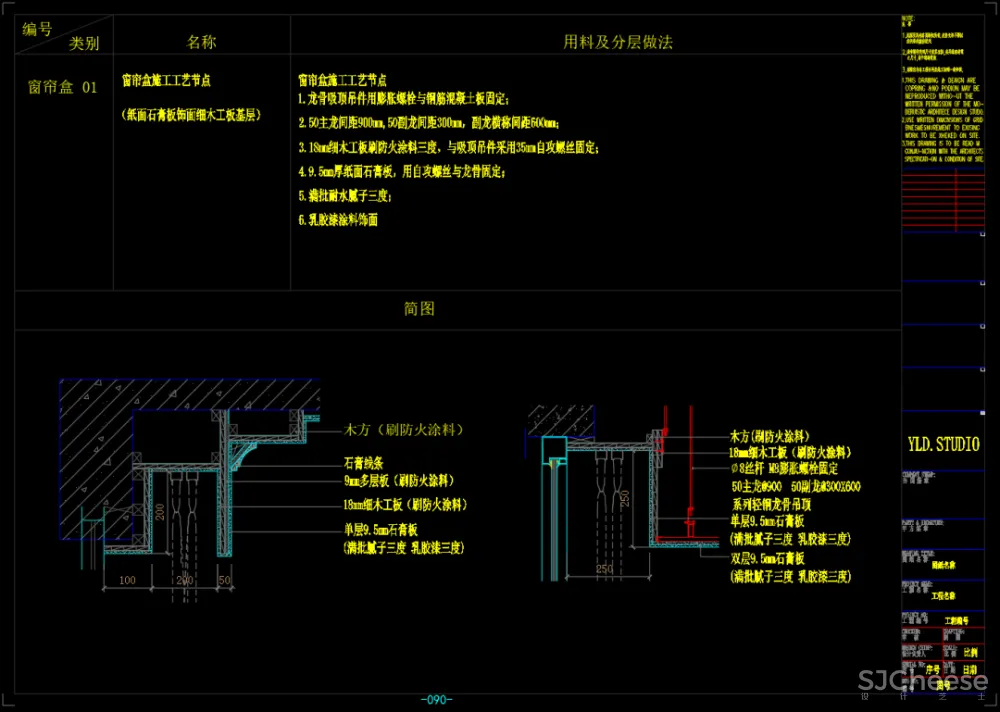Select the 比例 scale field in title block
Image resolution: width=1000 pixels, height=712 pixels.
click(971, 653)
